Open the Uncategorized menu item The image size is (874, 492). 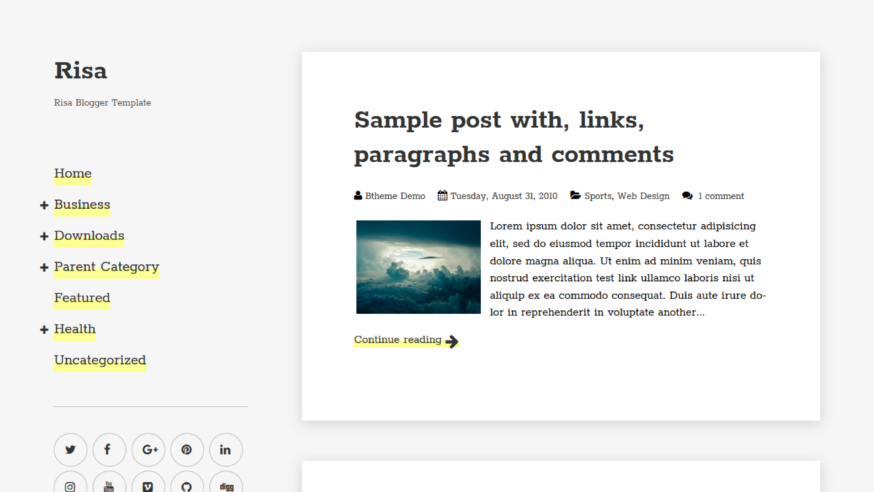coord(100,361)
